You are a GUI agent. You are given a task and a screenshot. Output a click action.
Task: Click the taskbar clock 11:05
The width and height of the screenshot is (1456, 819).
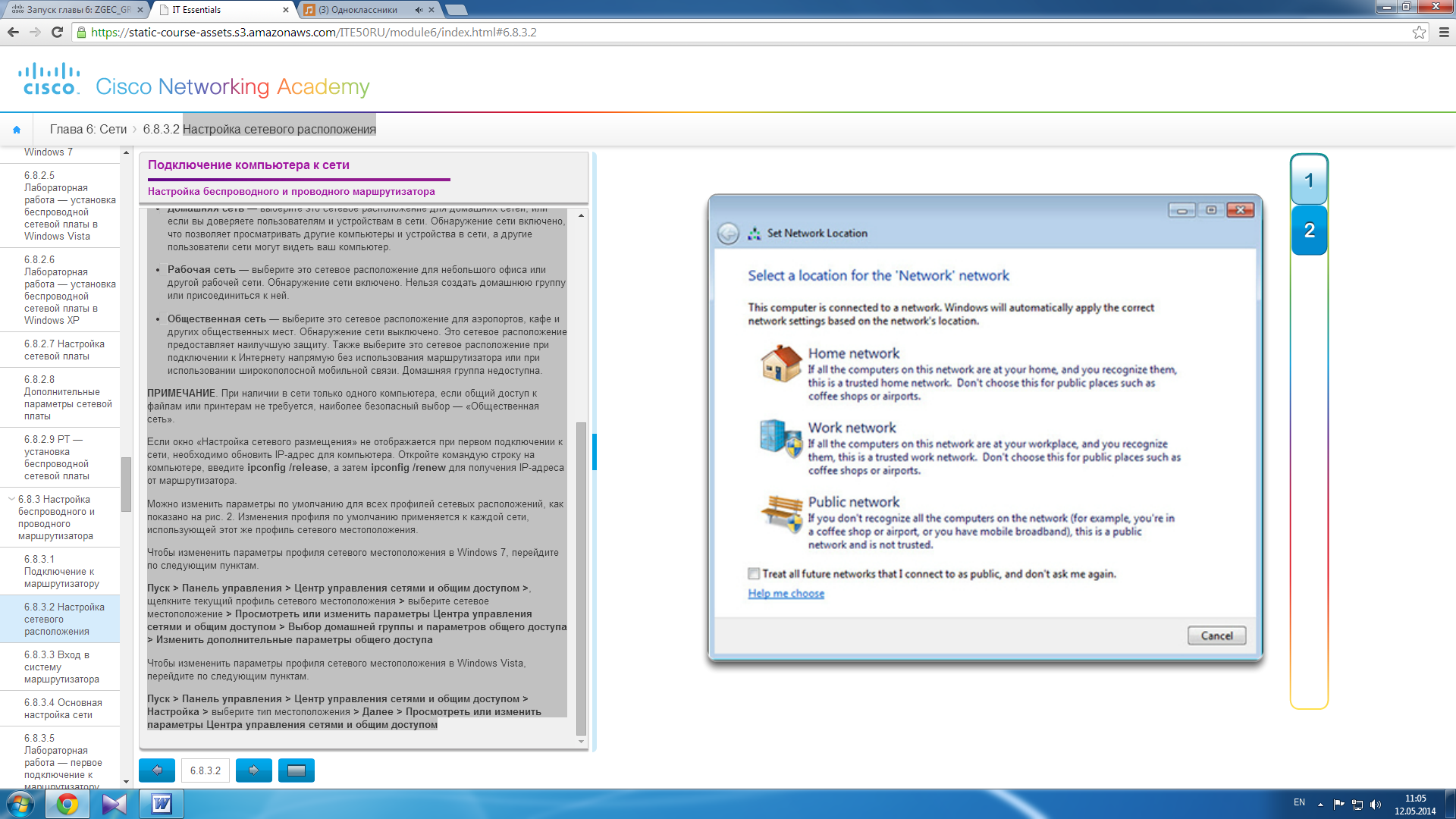pos(1415,799)
